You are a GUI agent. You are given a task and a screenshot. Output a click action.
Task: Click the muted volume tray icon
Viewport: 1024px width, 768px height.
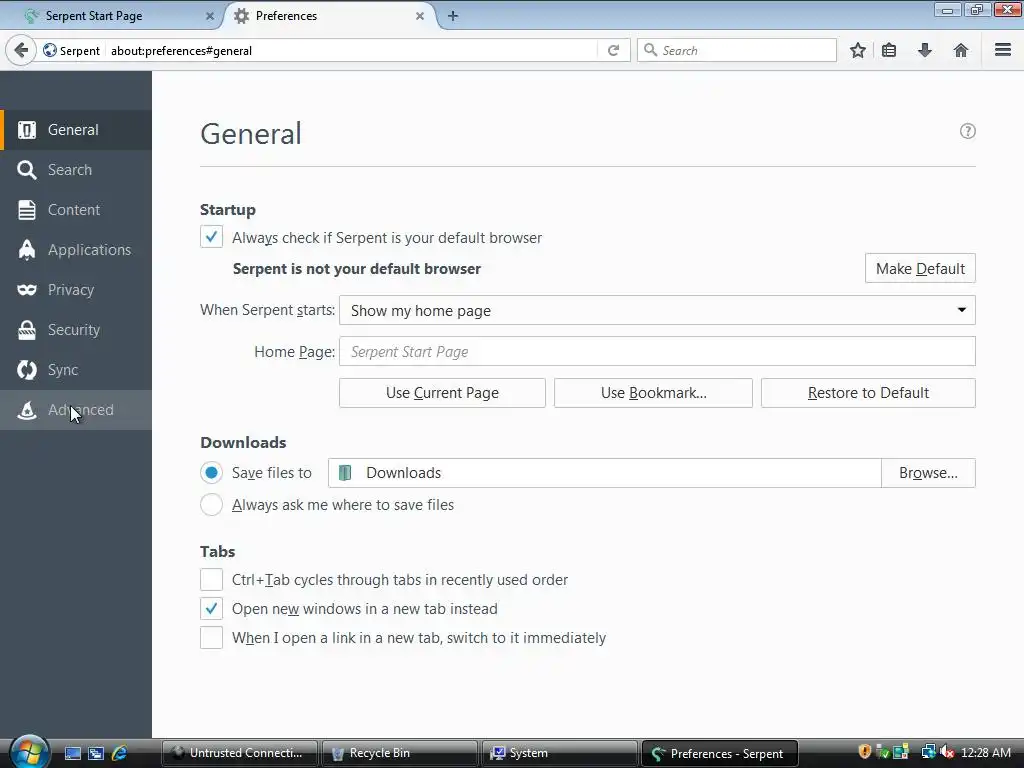pos(947,752)
